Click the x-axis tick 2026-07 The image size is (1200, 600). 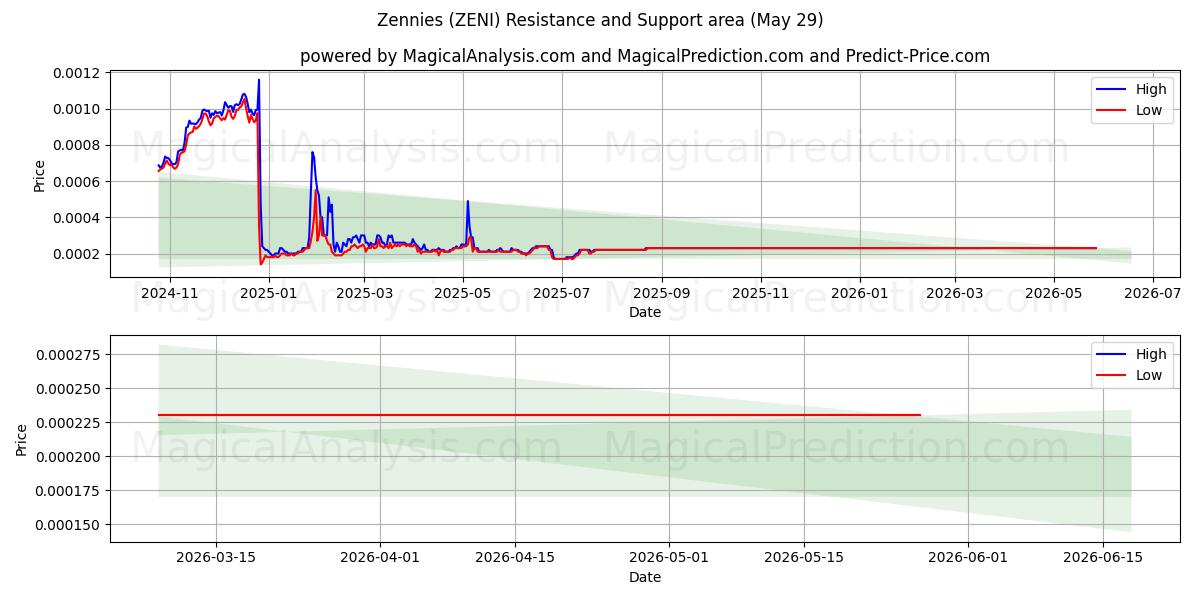[x=1152, y=294]
